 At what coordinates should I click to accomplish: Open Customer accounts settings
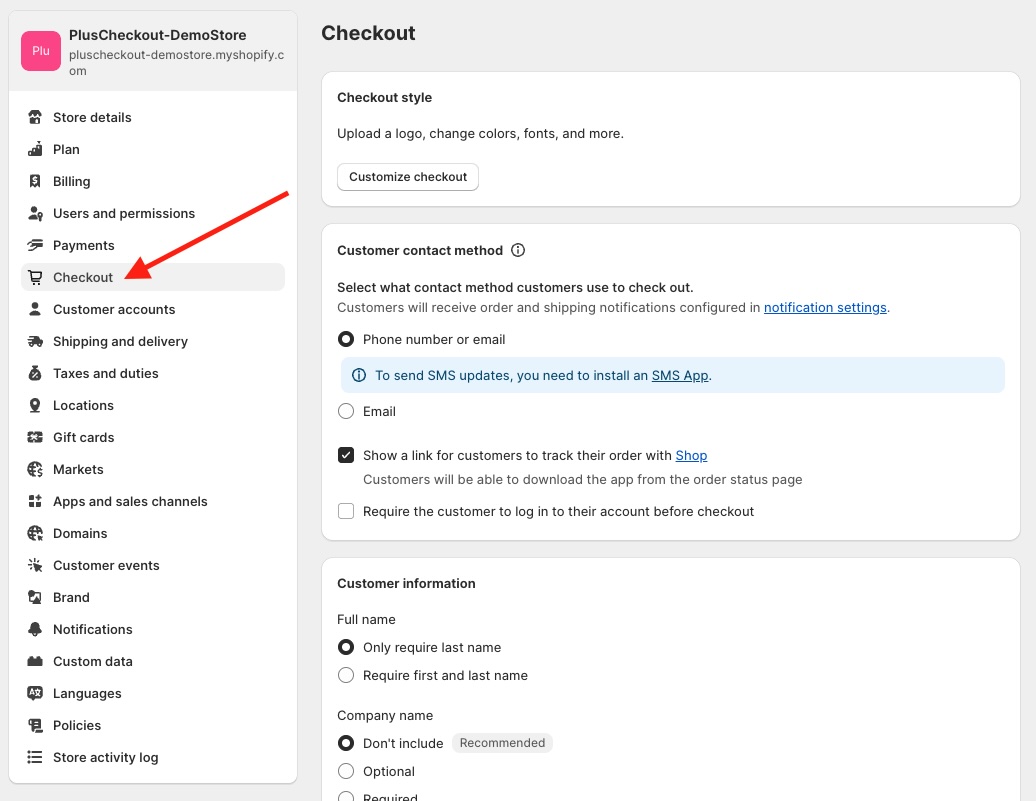(114, 309)
